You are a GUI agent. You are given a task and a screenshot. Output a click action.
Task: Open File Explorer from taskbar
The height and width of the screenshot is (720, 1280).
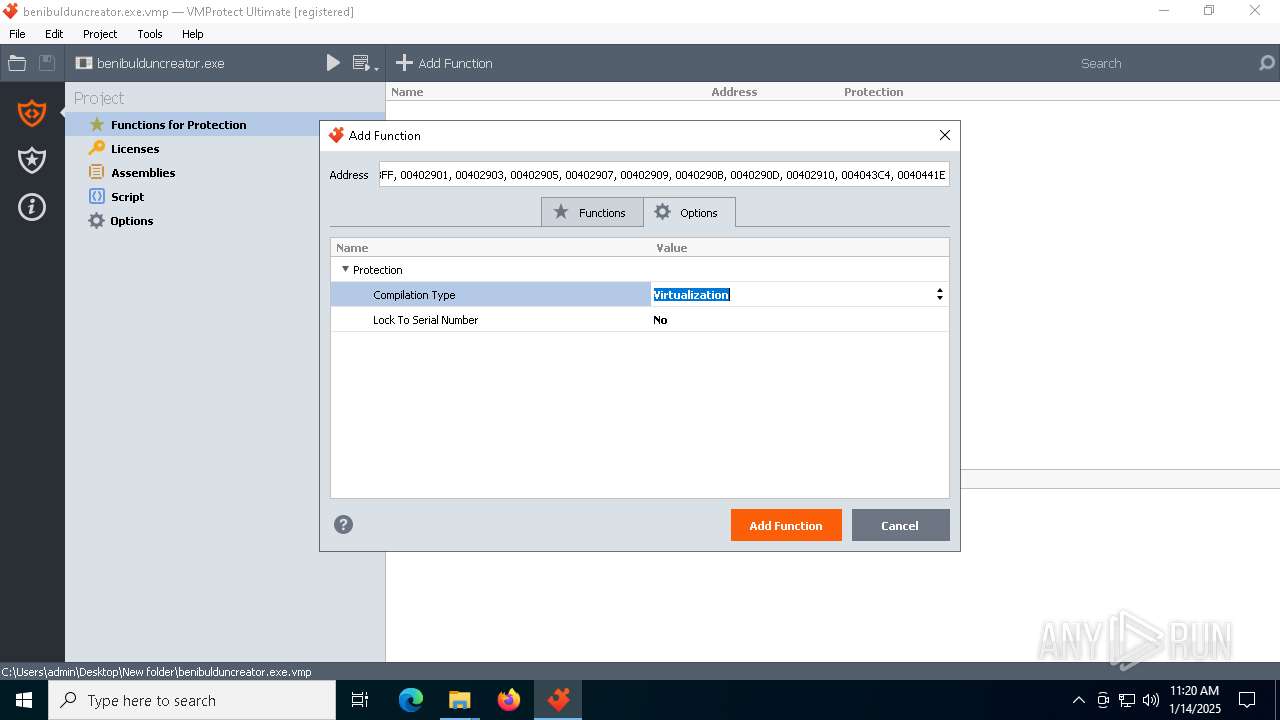pos(460,700)
